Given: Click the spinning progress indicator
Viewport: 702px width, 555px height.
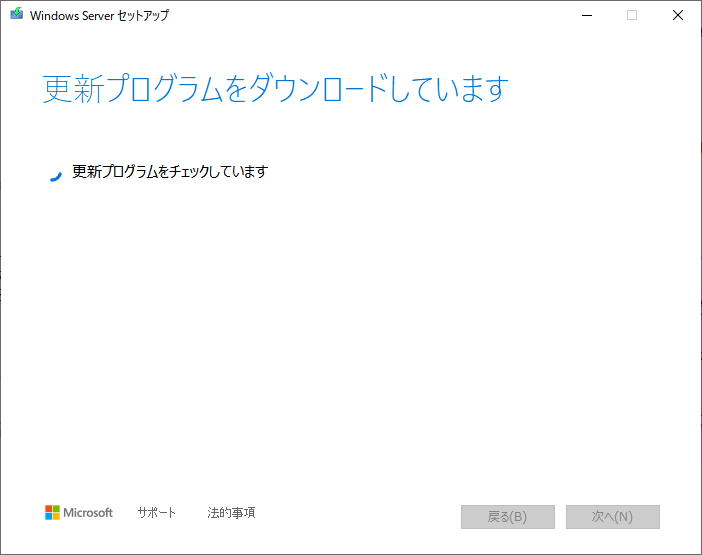Looking at the screenshot, I should click(x=56, y=175).
